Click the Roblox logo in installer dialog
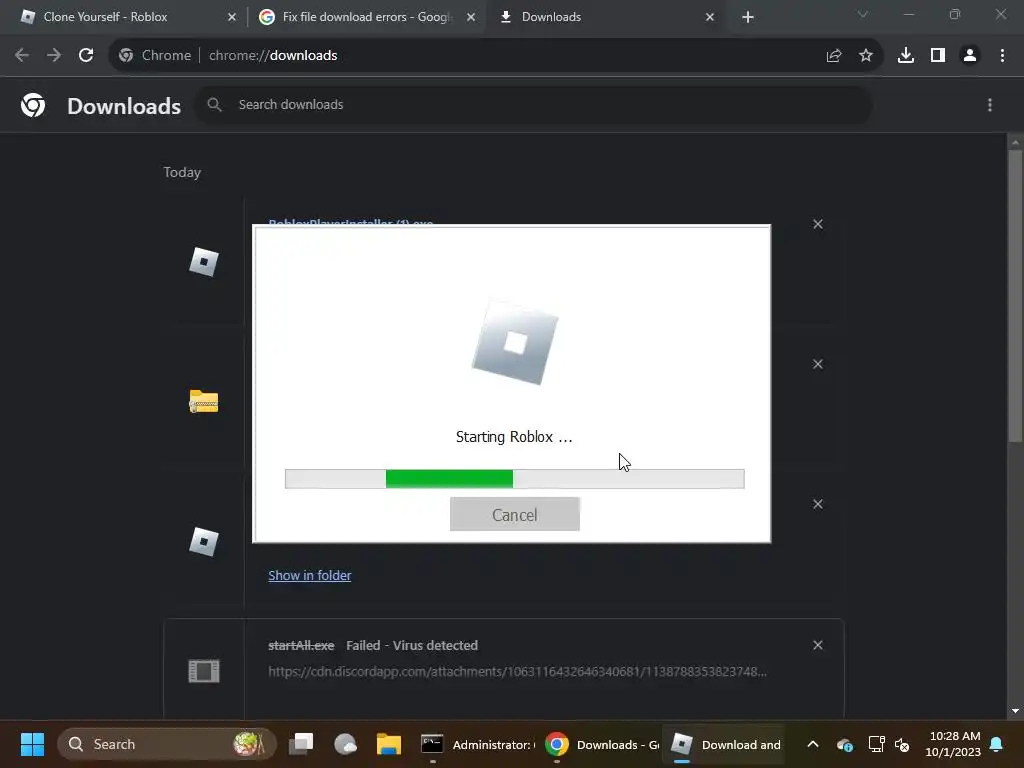This screenshot has width=1024, height=768. (515, 342)
